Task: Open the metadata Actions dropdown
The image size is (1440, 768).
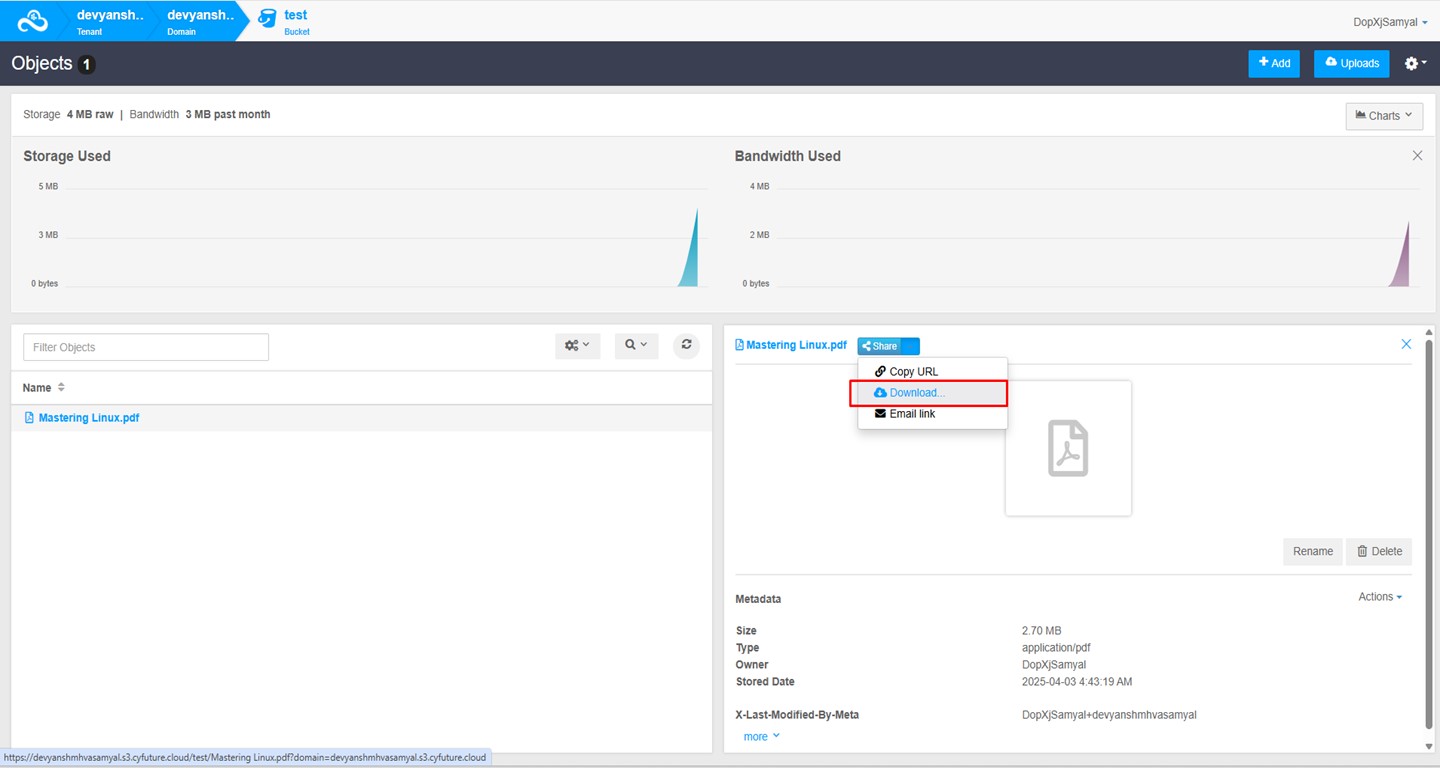Action: [1379, 597]
